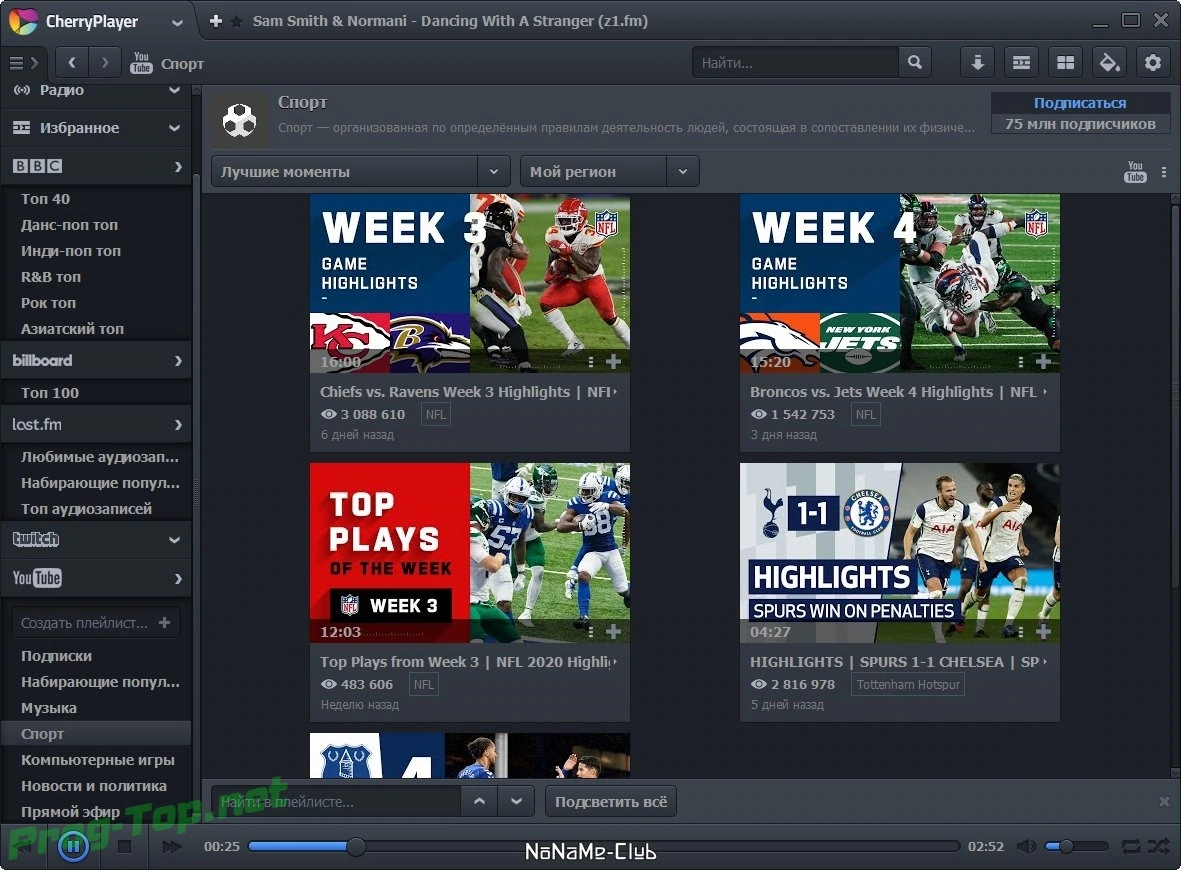This screenshot has height=870, width=1181.
Task: Click the search field Найти...
Action: (795, 63)
